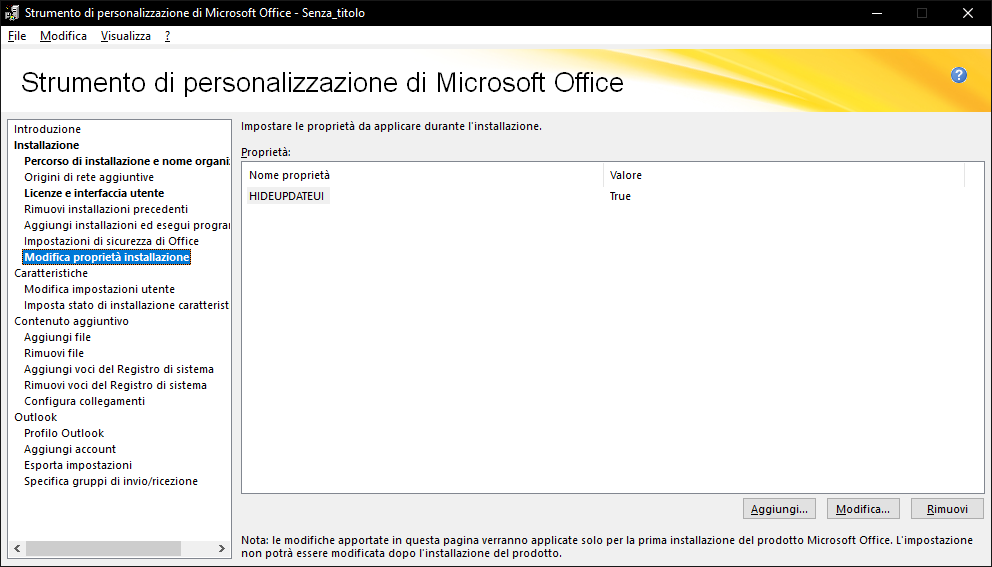Open Impostazioni di sicurezza di Office
Viewport: 992px width, 567px height.
(111, 241)
